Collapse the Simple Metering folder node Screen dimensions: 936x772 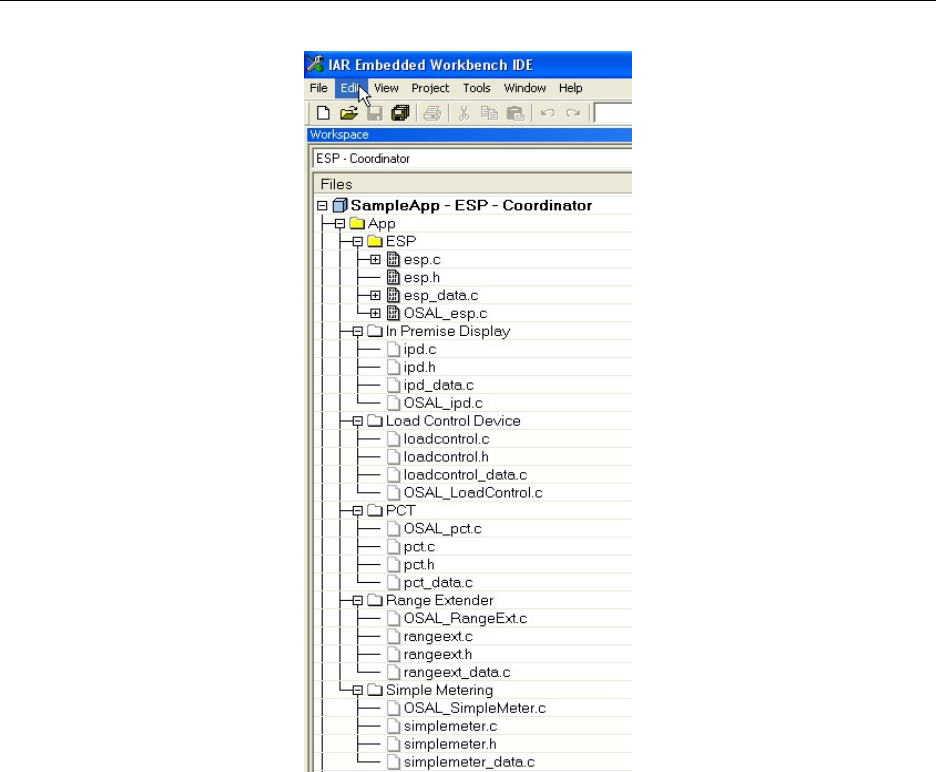(x=358, y=690)
